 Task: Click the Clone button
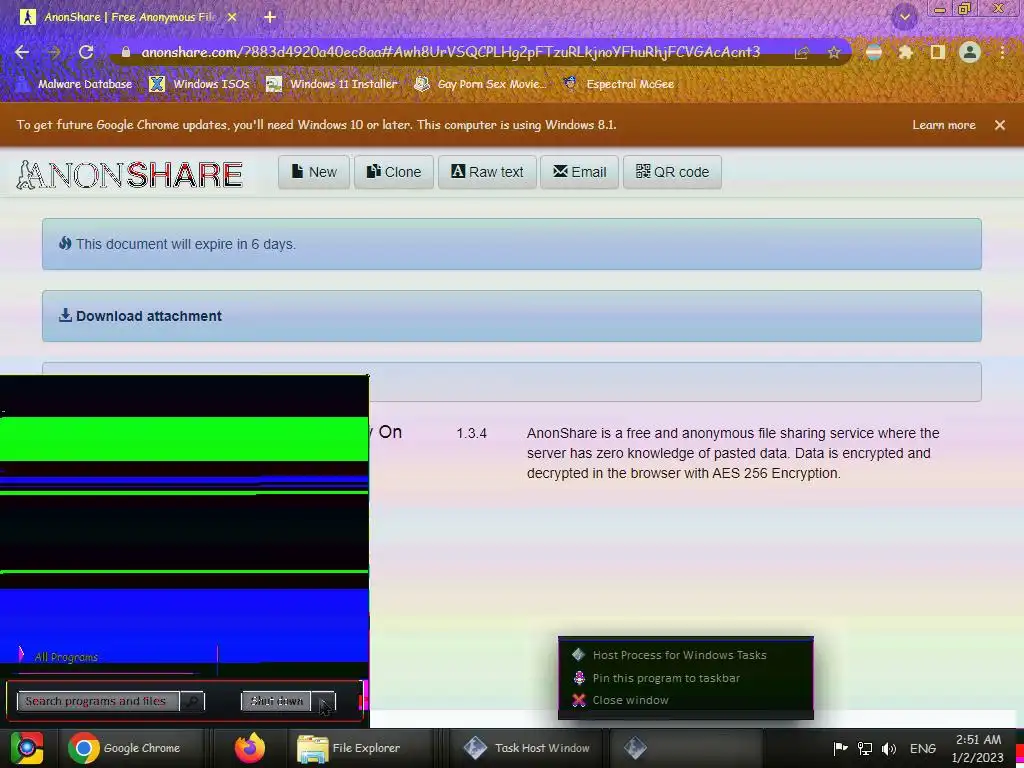[394, 172]
